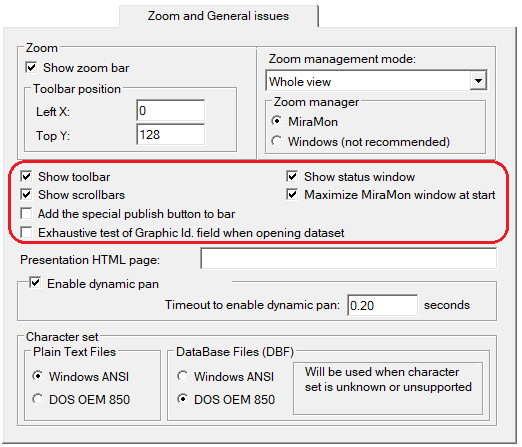Click the Left X input field
This screenshot has height=447, width=522.
point(171,111)
